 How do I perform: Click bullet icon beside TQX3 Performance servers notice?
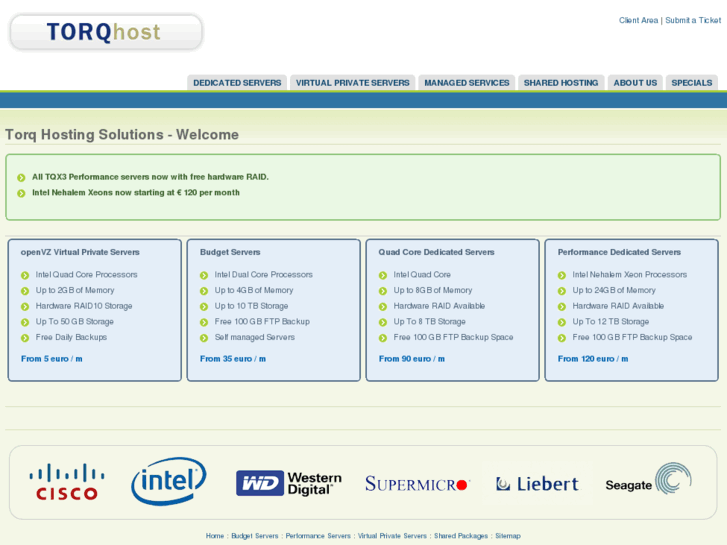coord(21,178)
